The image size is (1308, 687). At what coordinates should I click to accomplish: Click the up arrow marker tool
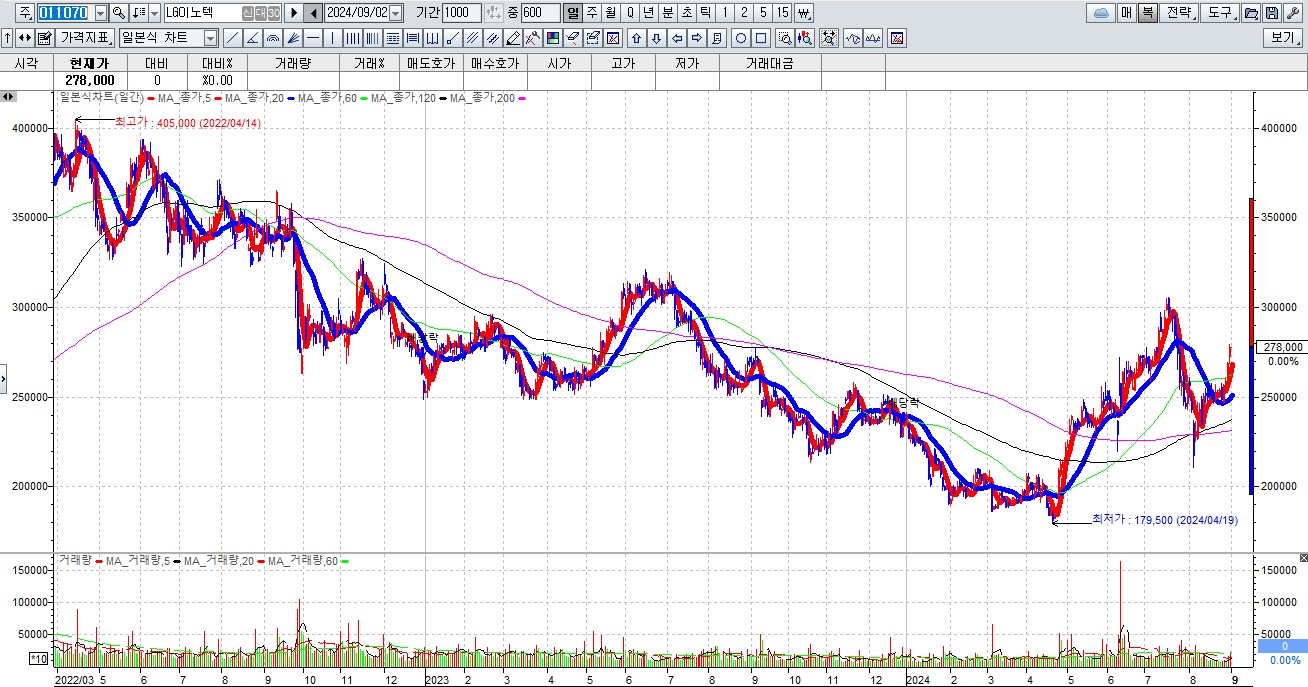pos(636,38)
